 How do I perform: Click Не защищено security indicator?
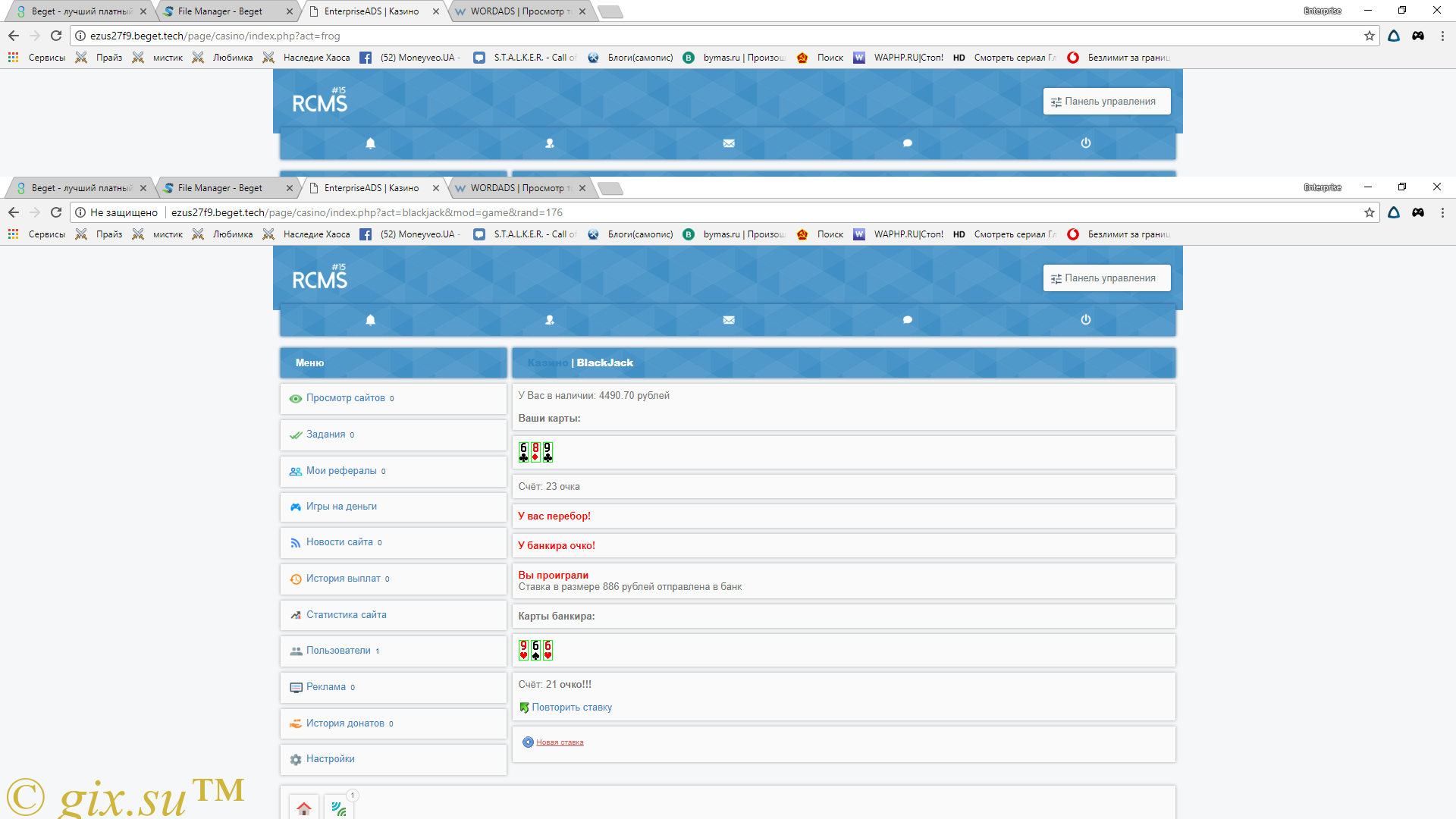pos(117,212)
